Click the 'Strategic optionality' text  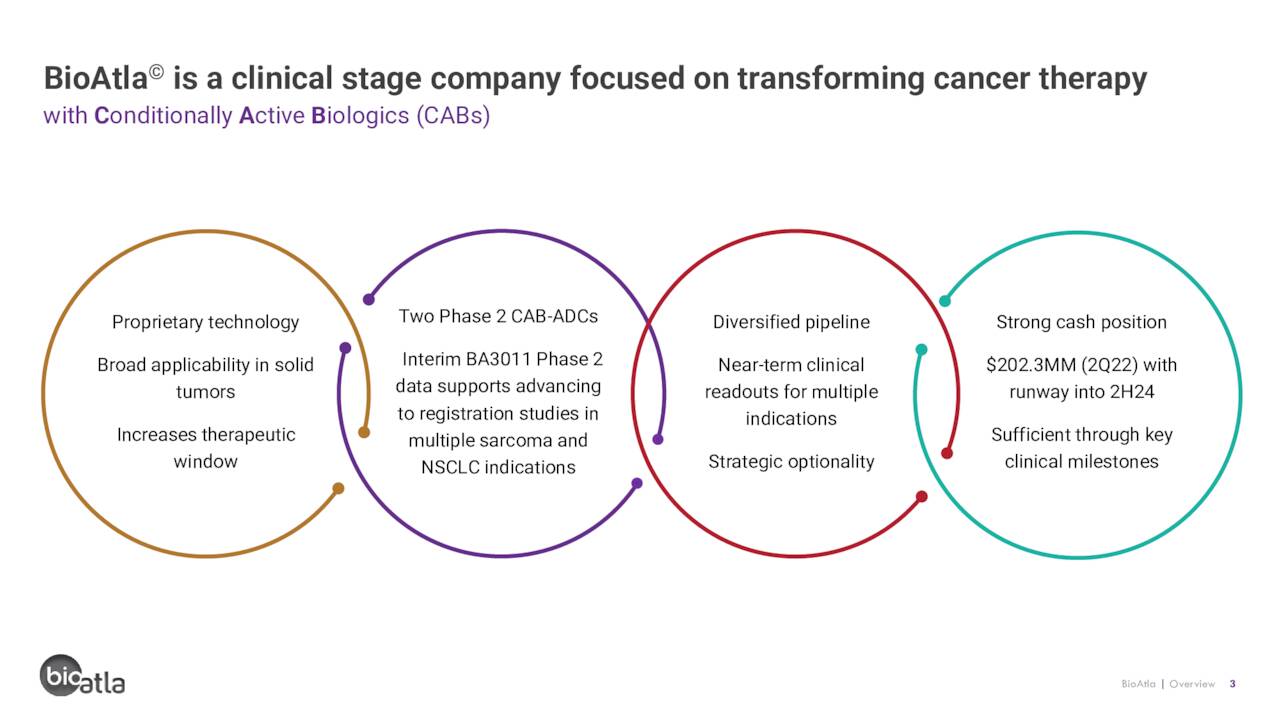click(791, 462)
